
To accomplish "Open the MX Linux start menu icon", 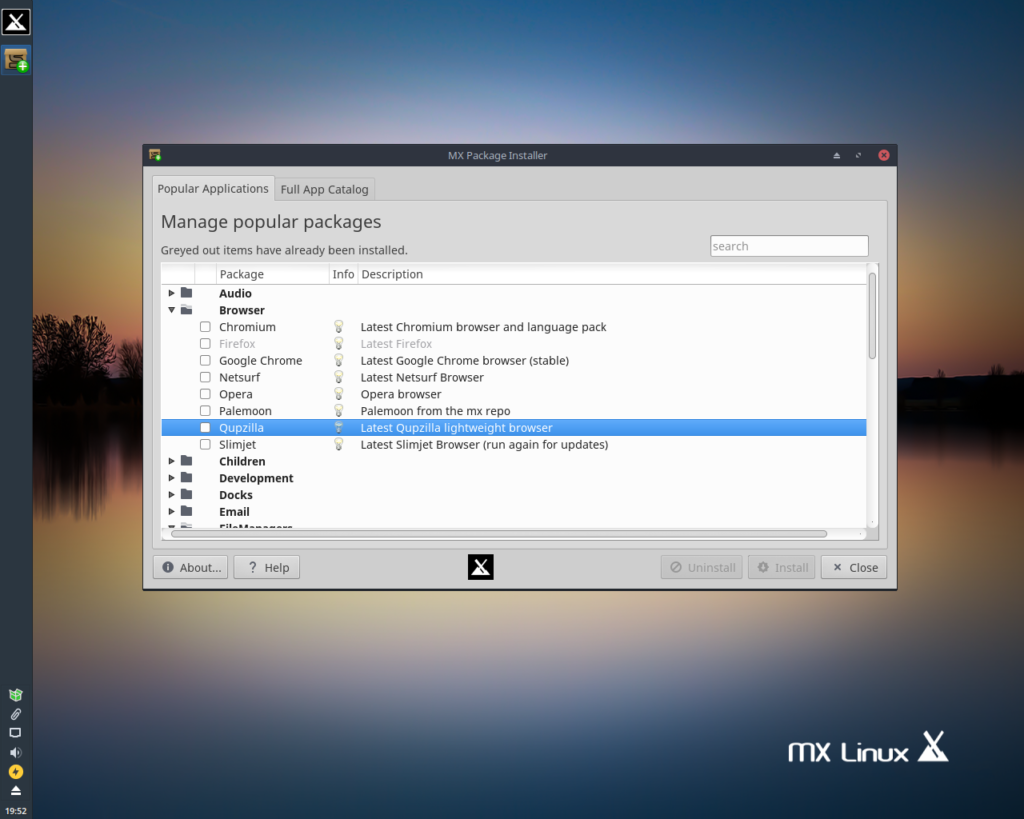I will click(16, 22).
